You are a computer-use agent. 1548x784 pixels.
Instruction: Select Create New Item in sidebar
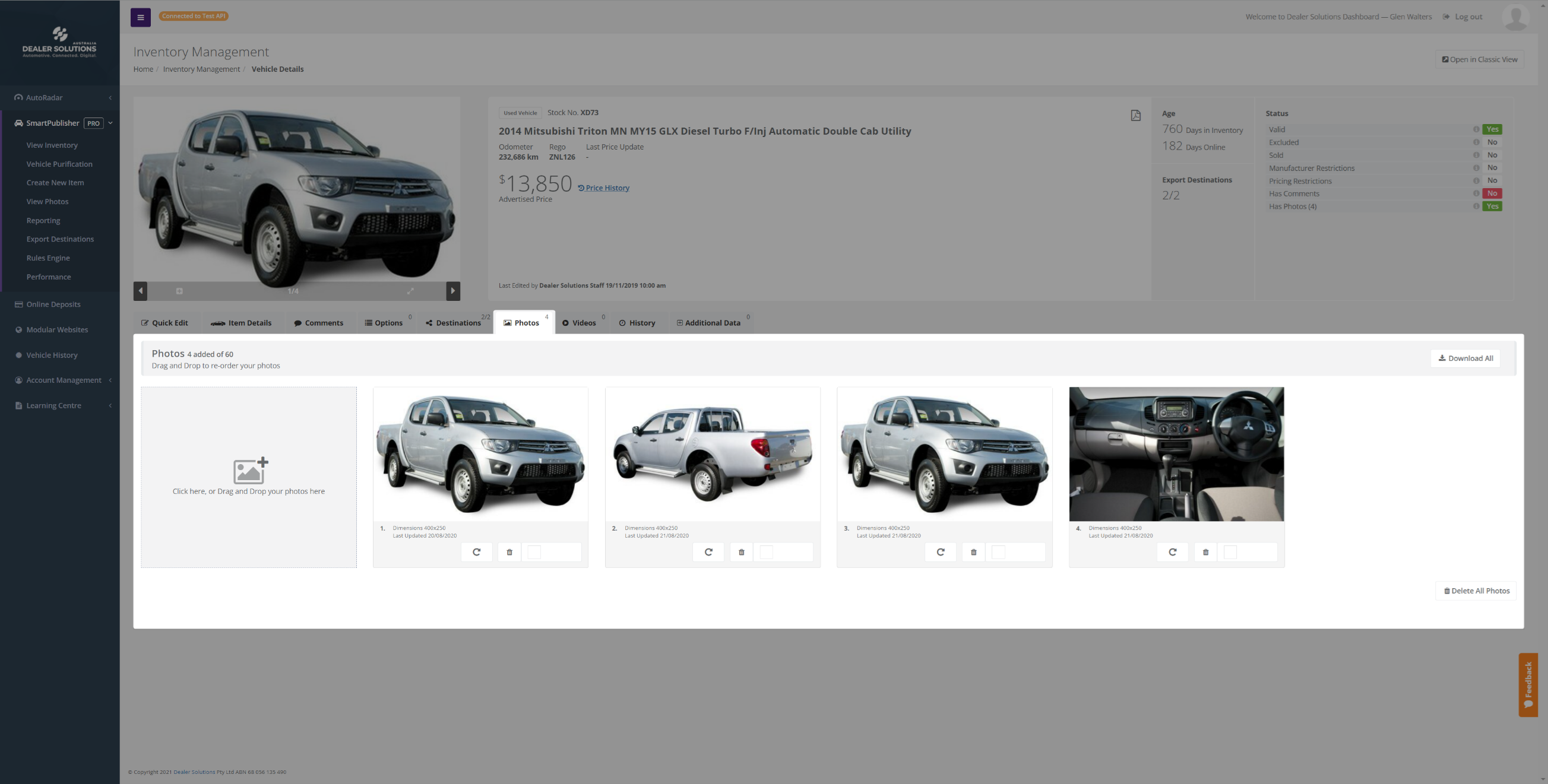pos(55,183)
